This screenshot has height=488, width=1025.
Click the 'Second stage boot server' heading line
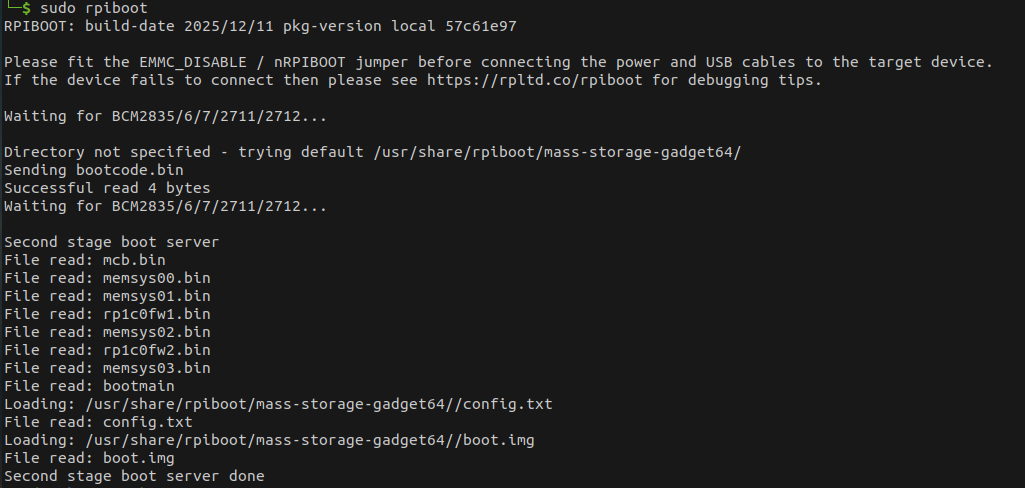(x=111, y=242)
